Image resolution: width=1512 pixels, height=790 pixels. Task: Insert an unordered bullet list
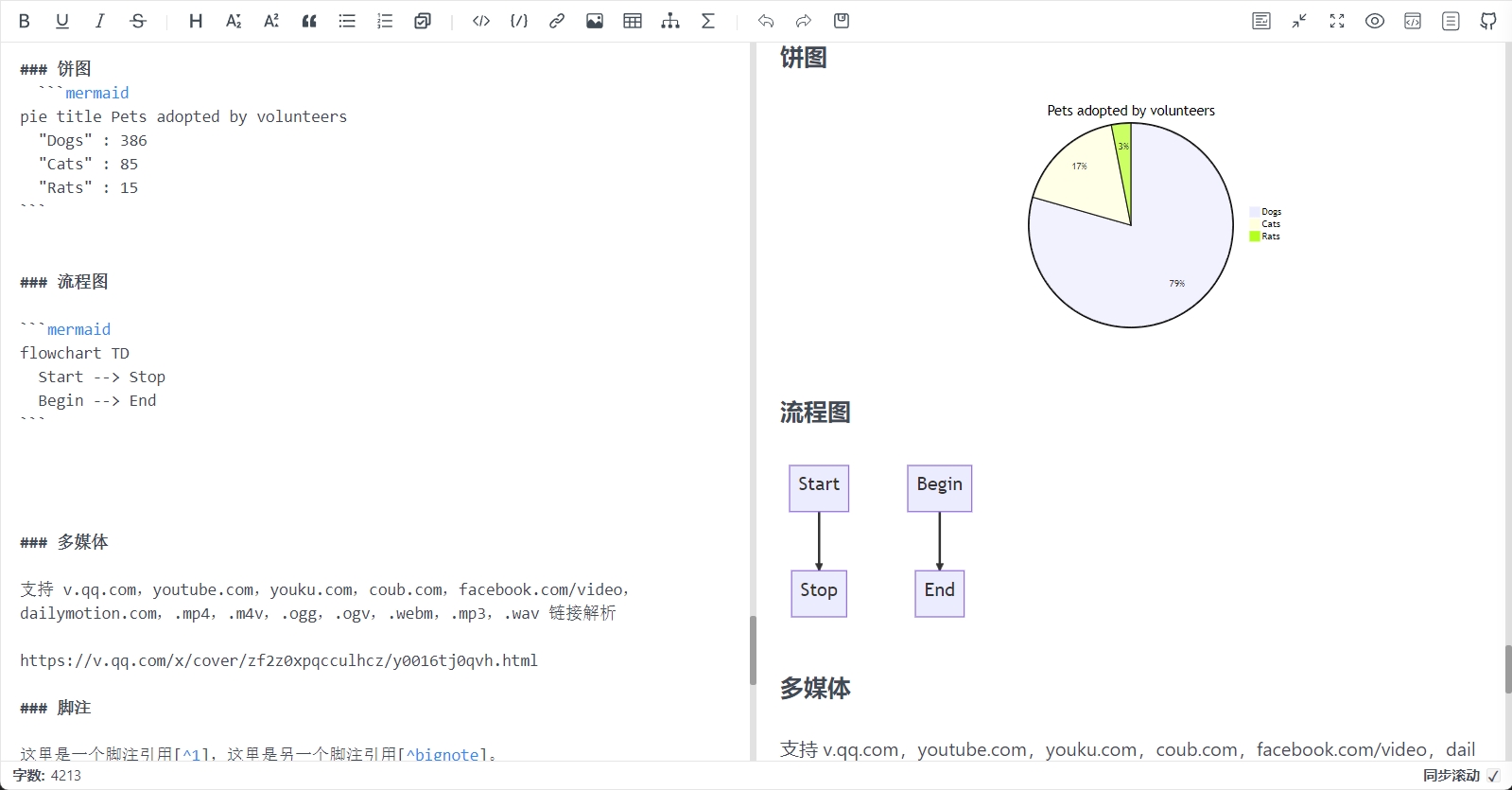tap(347, 21)
